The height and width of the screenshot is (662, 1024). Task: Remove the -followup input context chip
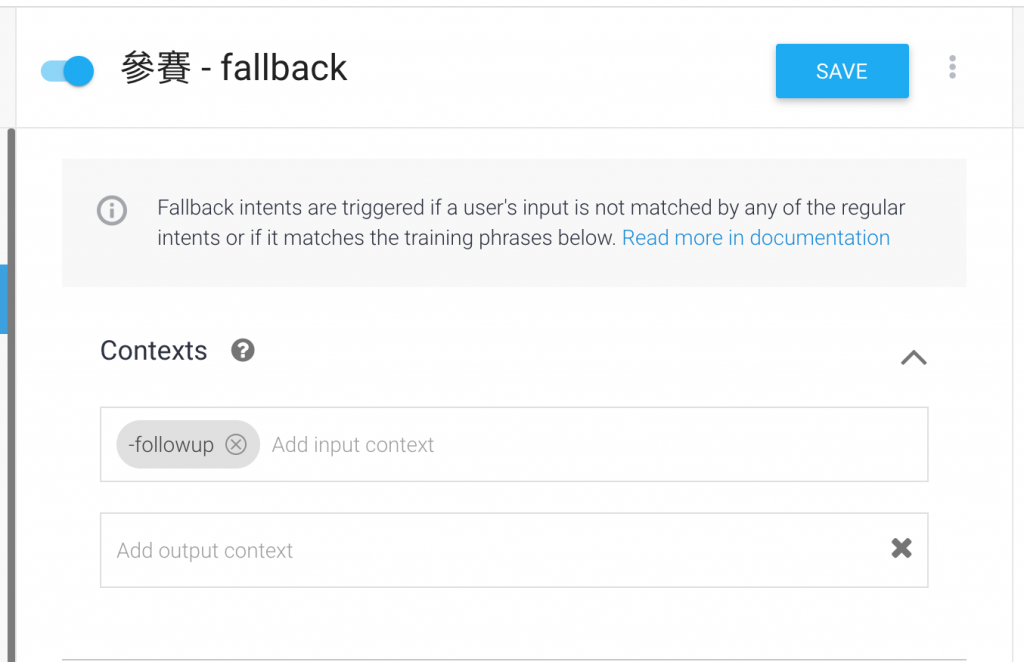(236, 445)
